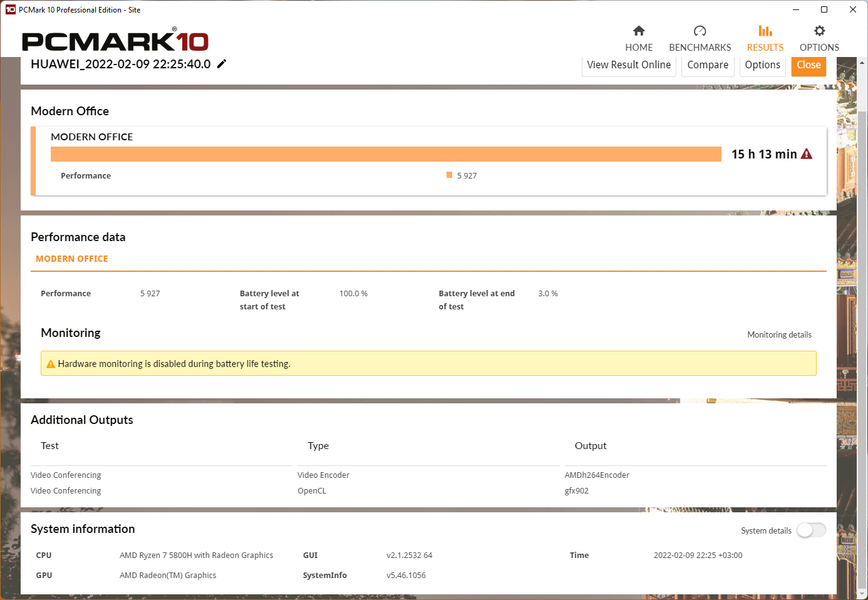
Task: Maximize the PCMark 10 window
Action: pyautogui.click(x=824, y=9)
